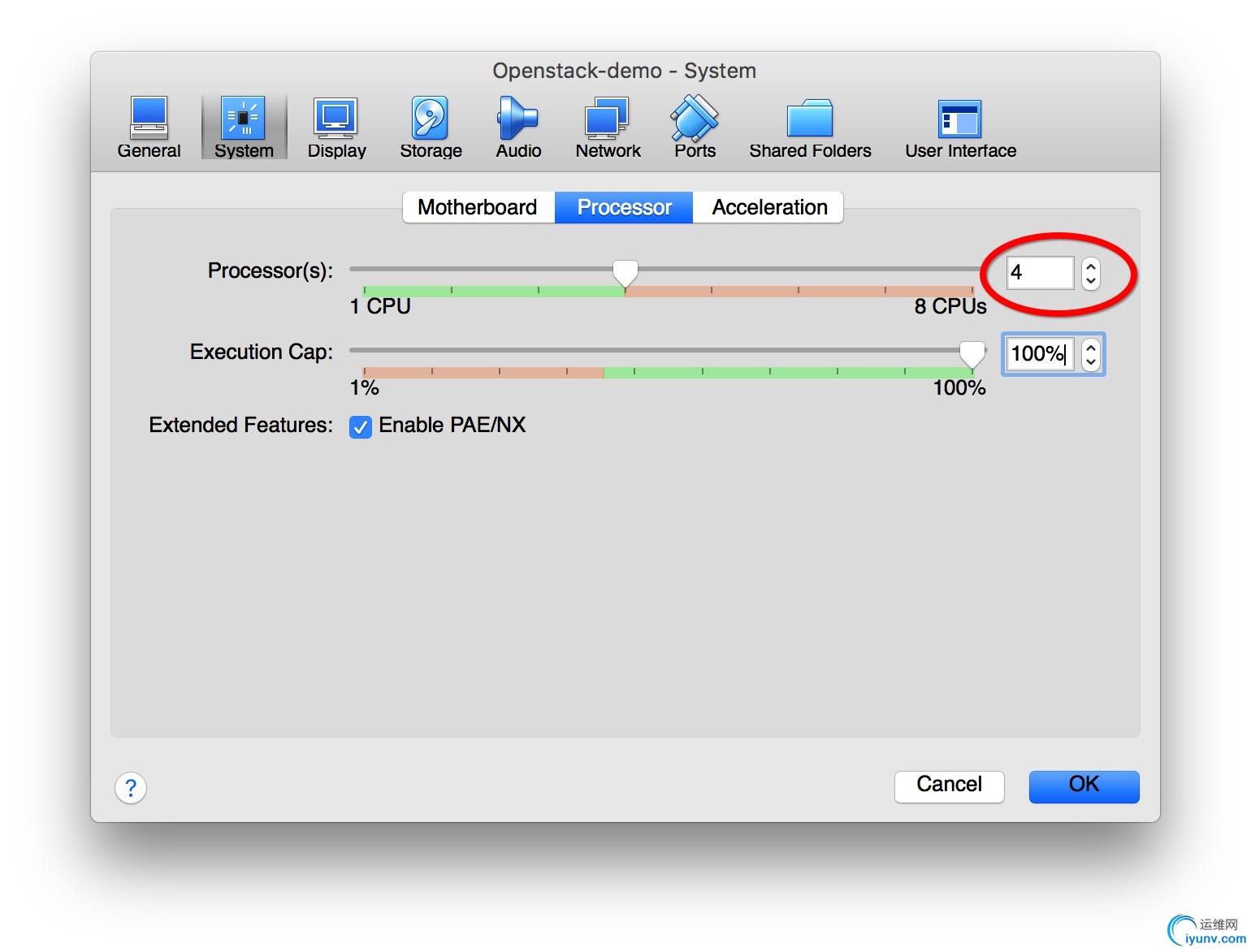The image size is (1251, 952).
Task: Open the General settings section
Action: (x=149, y=128)
